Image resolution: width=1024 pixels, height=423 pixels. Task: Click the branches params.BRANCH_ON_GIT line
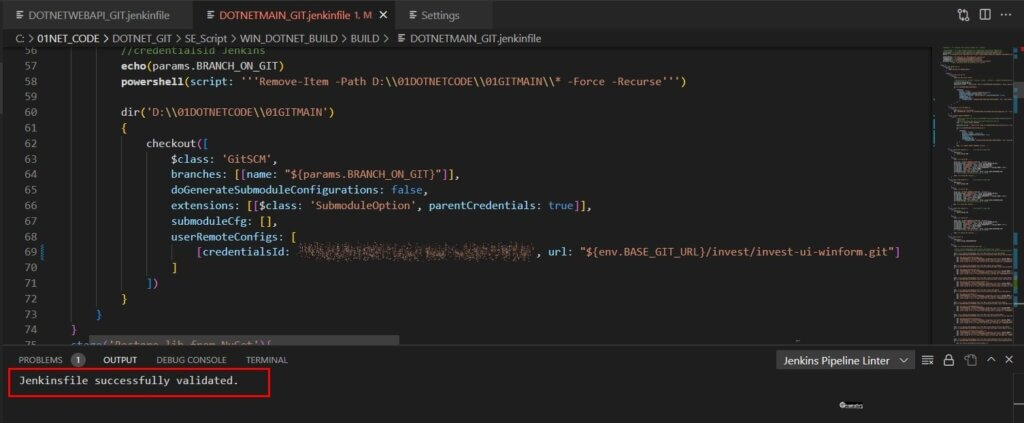tap(315, 174)
